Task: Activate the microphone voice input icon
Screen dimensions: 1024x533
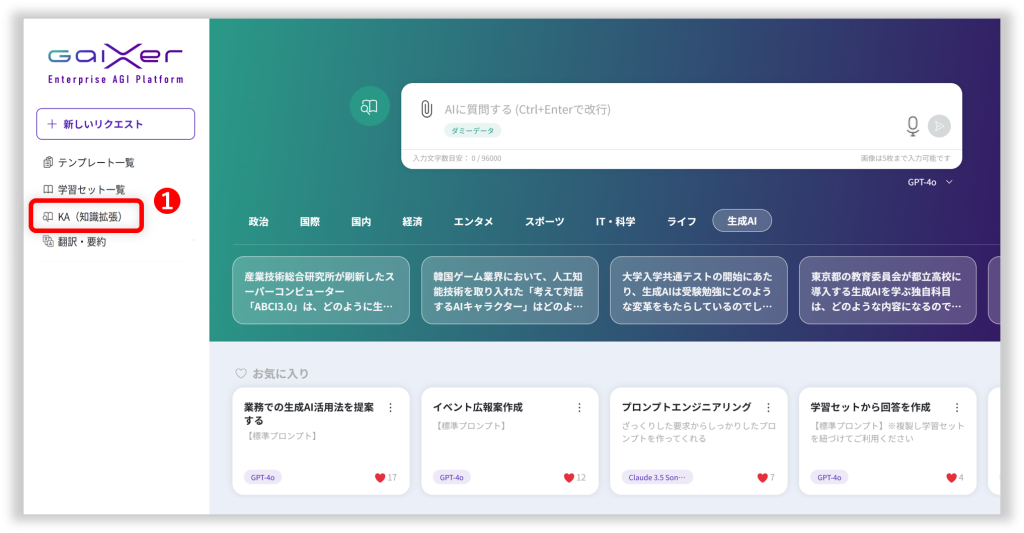Action: click(912, 125)
